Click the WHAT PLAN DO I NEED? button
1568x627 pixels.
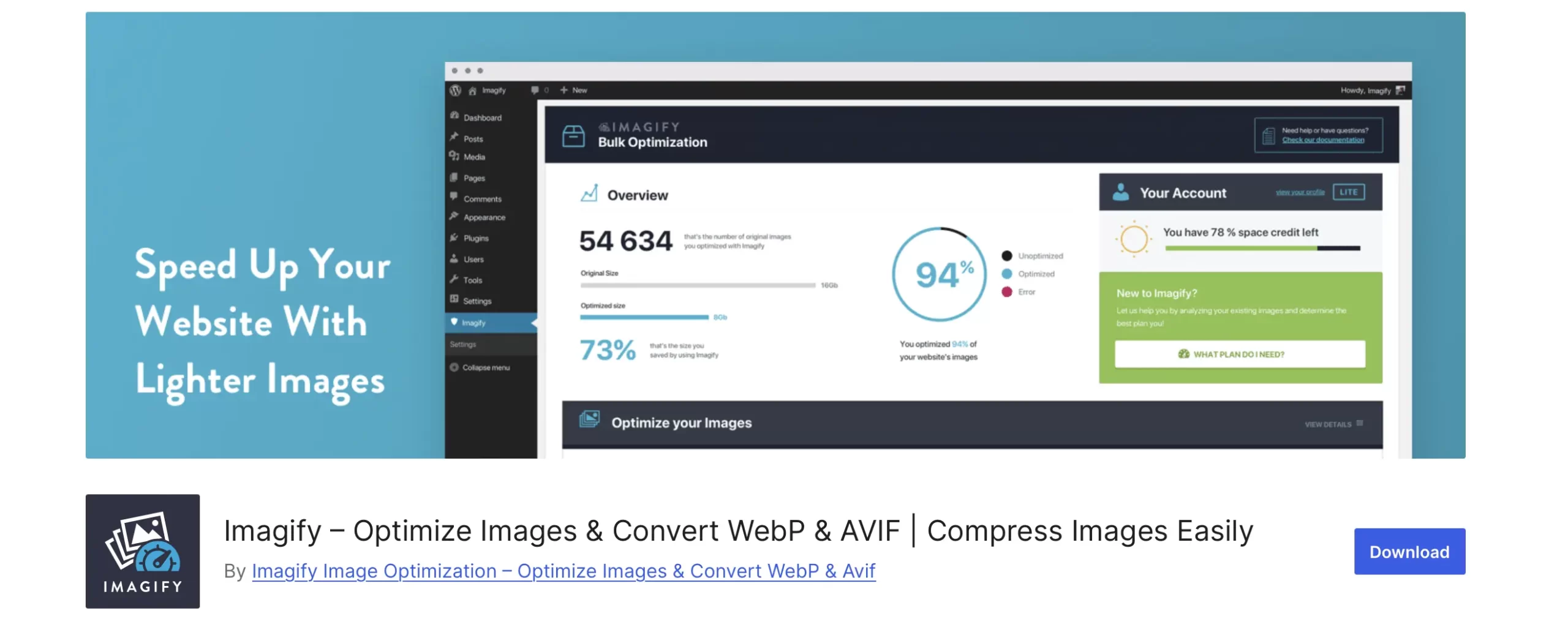1240,354
